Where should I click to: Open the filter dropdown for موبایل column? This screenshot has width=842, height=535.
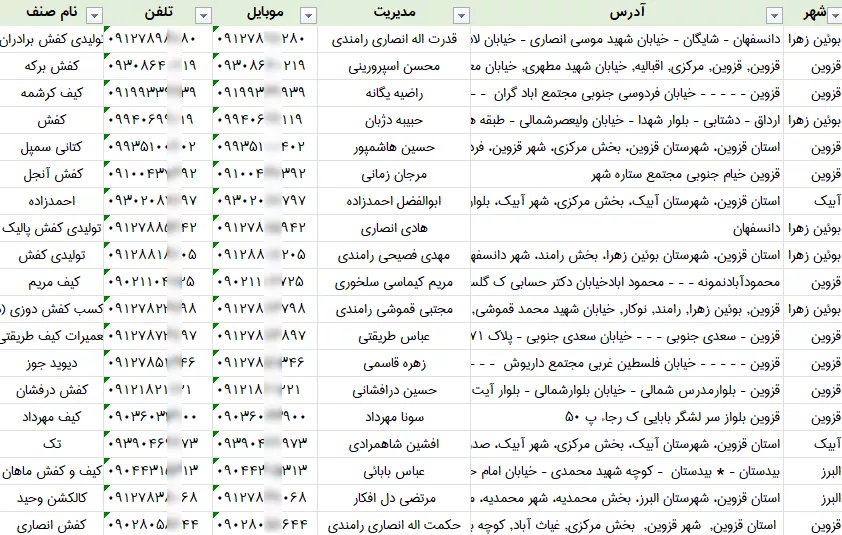[x=308, y=16]
